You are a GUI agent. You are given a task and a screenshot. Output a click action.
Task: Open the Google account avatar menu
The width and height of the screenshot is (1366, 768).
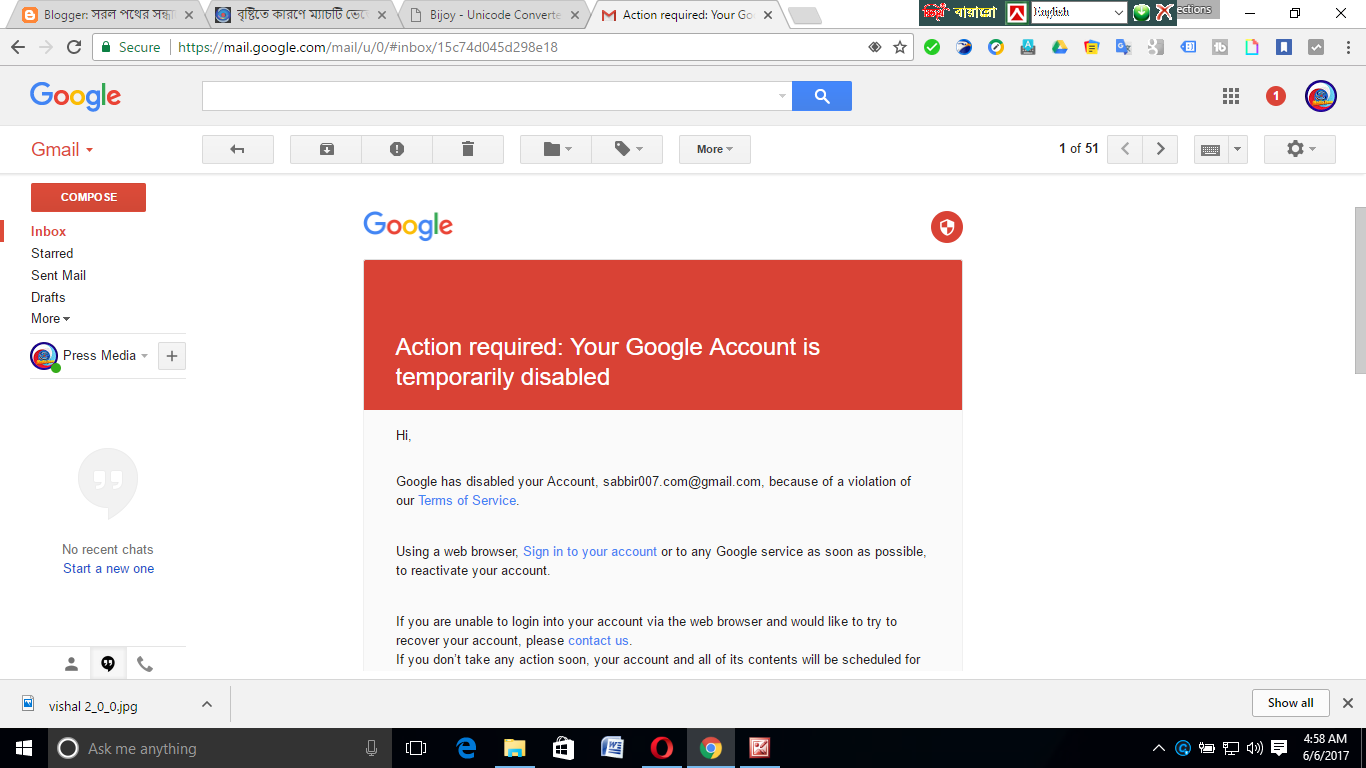[x=1321, y=96]
